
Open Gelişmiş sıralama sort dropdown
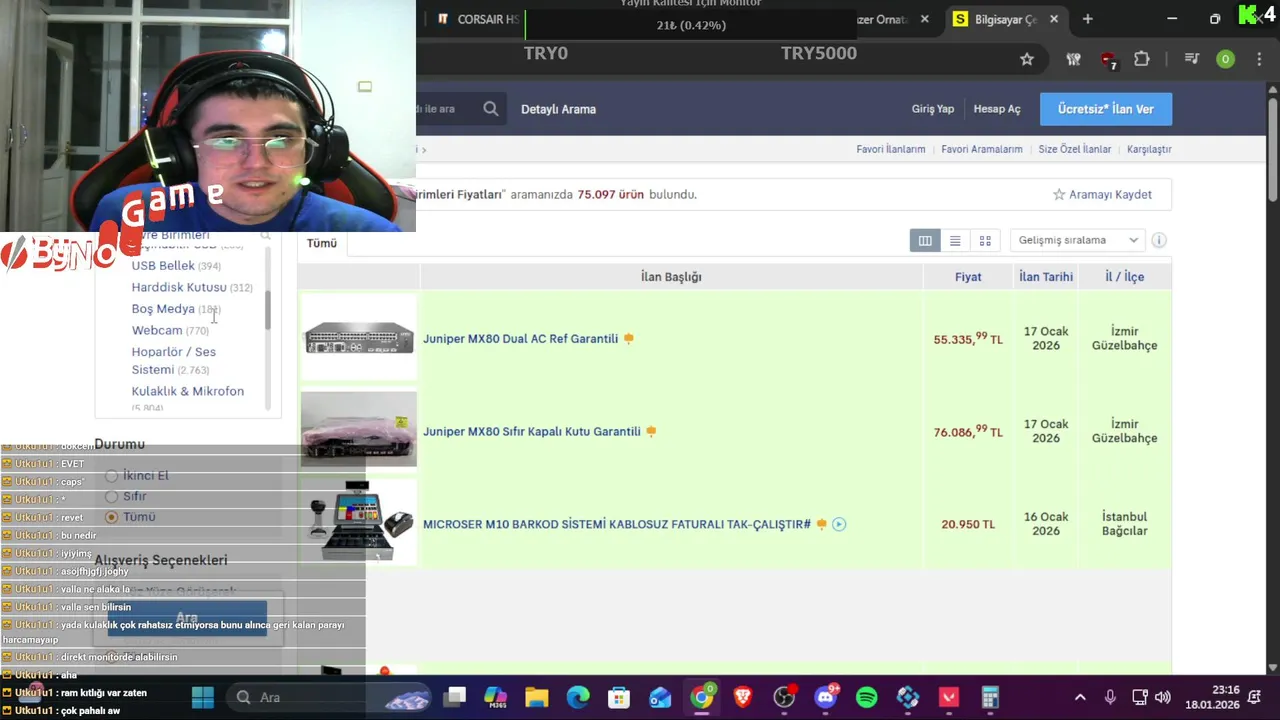(x=1078, y=240)
